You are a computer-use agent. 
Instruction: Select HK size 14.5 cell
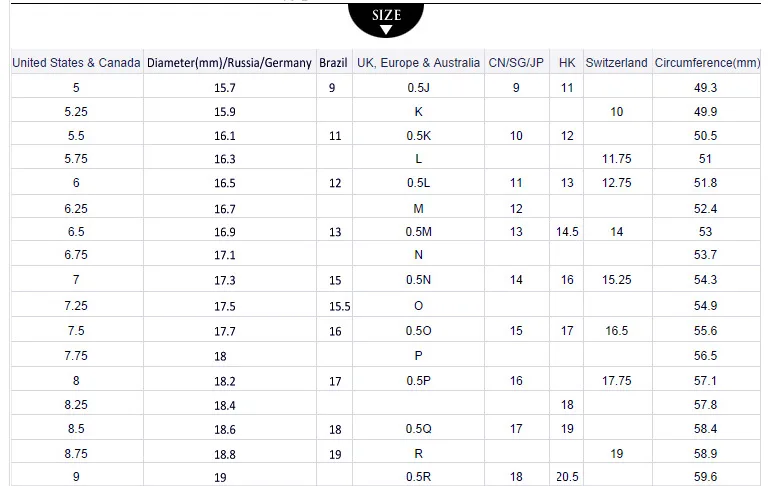coord(567,231)
